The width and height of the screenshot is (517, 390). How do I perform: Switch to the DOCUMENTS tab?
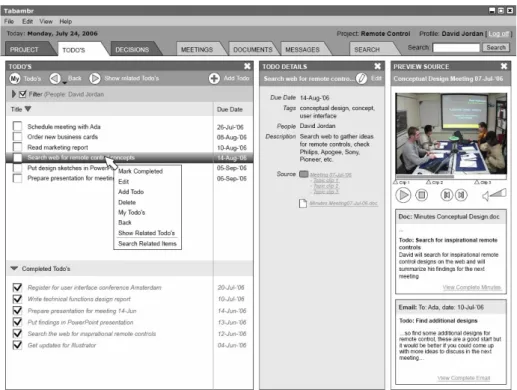click(x=253, y=49)
